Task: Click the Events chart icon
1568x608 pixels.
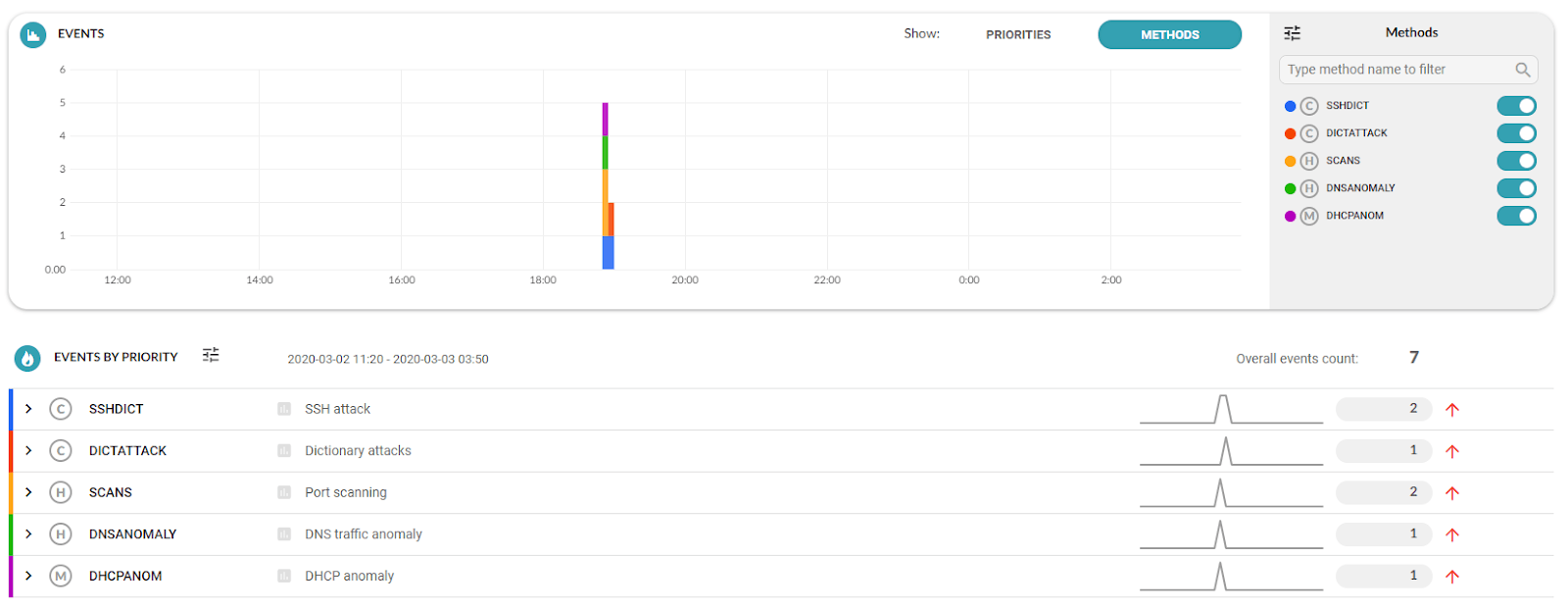Action: tap(33, 35)
